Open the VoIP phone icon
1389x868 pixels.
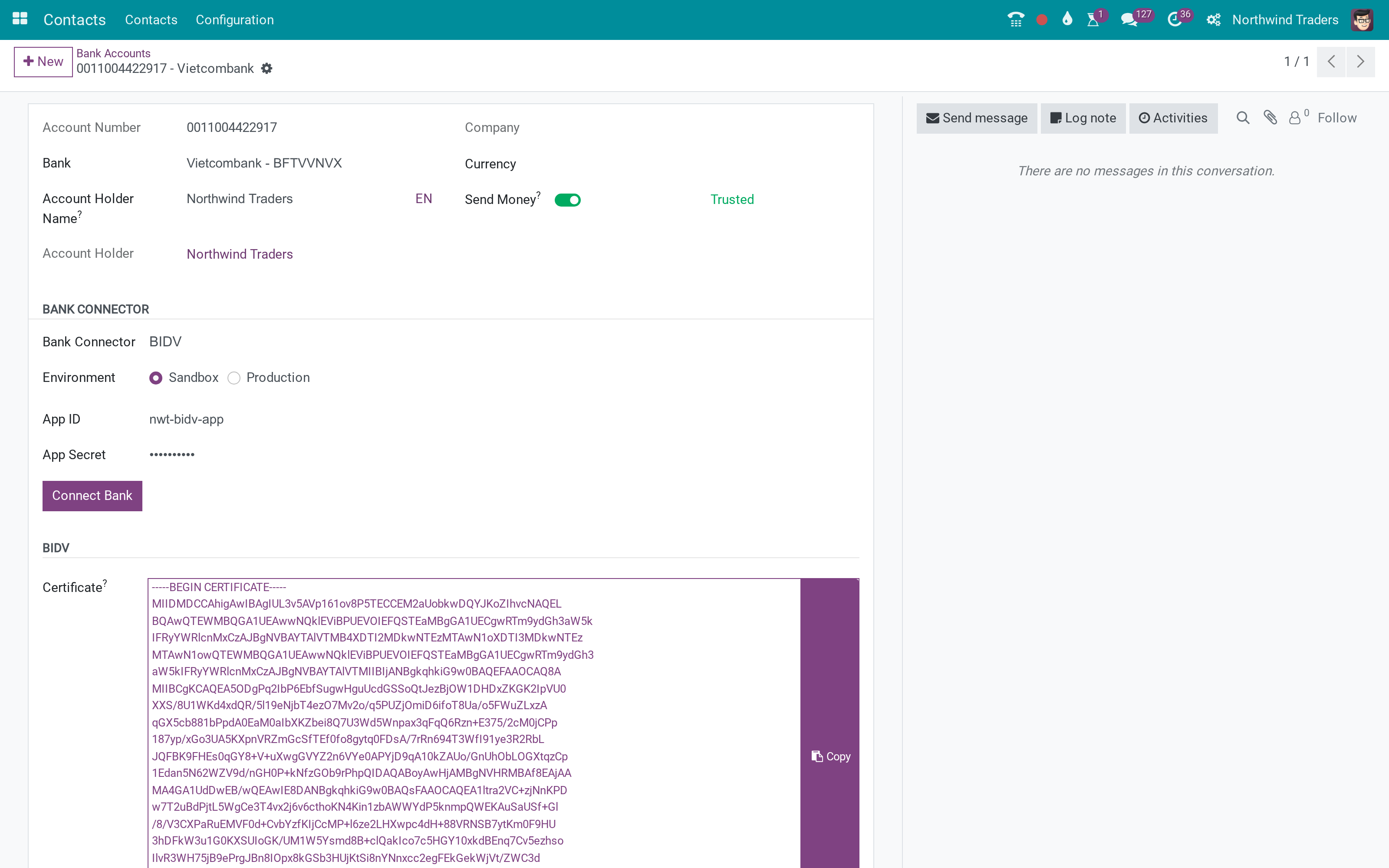click(1015, 20)
